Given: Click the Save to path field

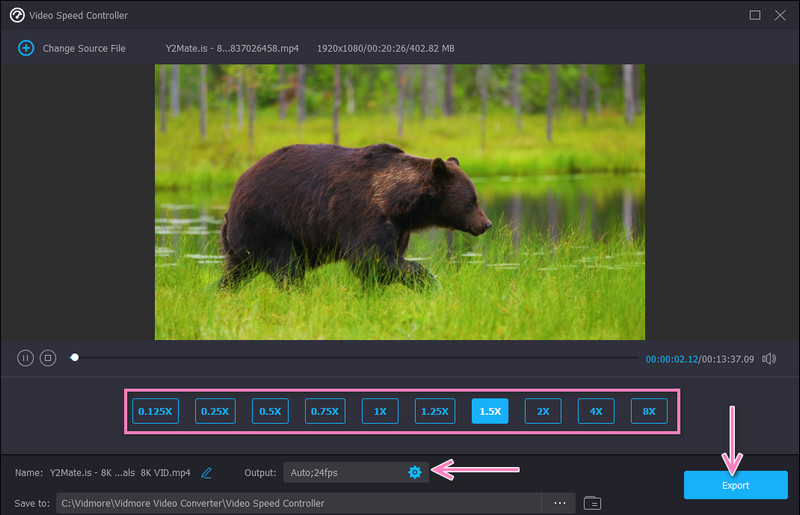Looking at the screenshot, I should coord(298,502).
